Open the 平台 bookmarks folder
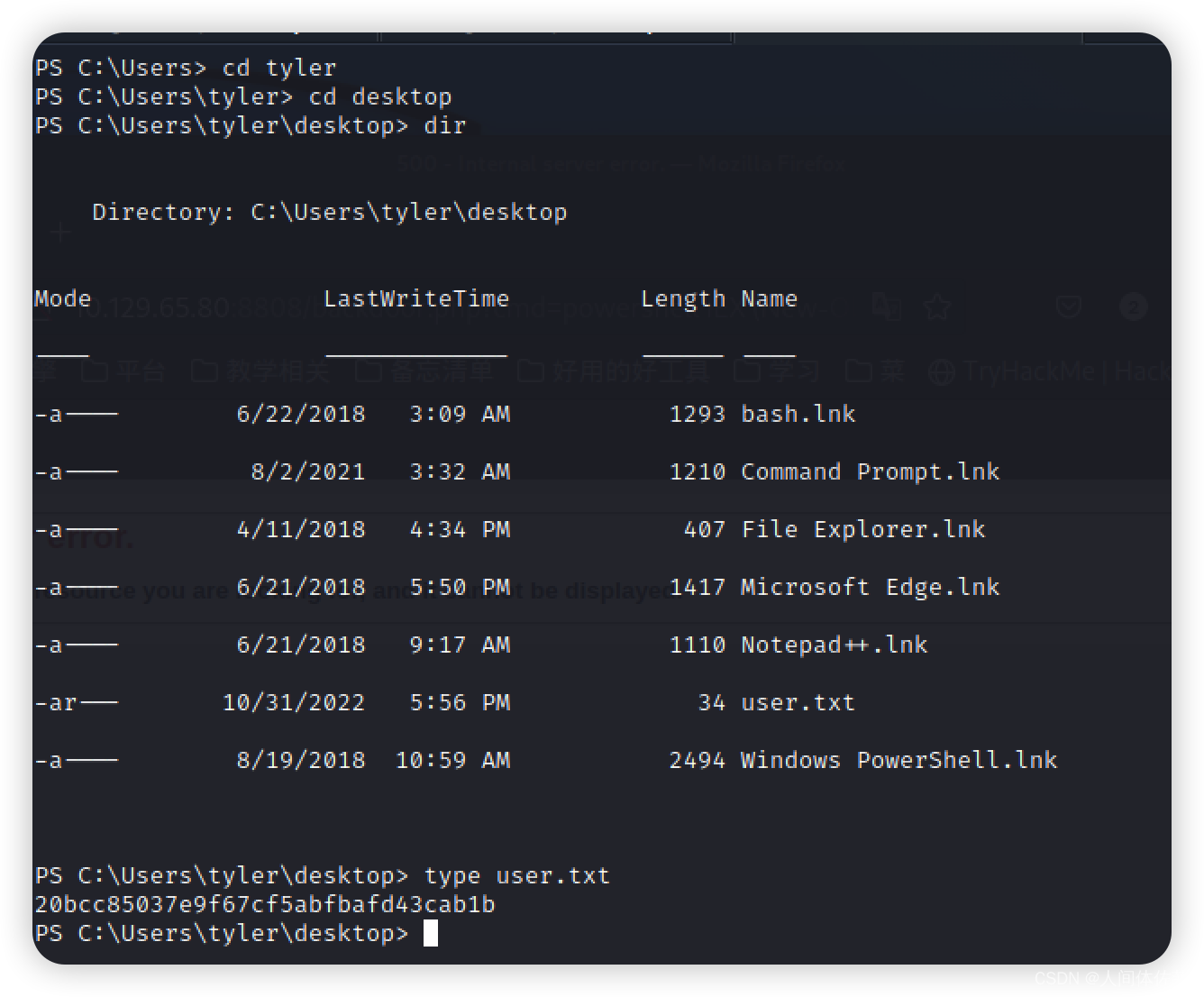Screen dimensions: 1204x997 click(123, 371)
